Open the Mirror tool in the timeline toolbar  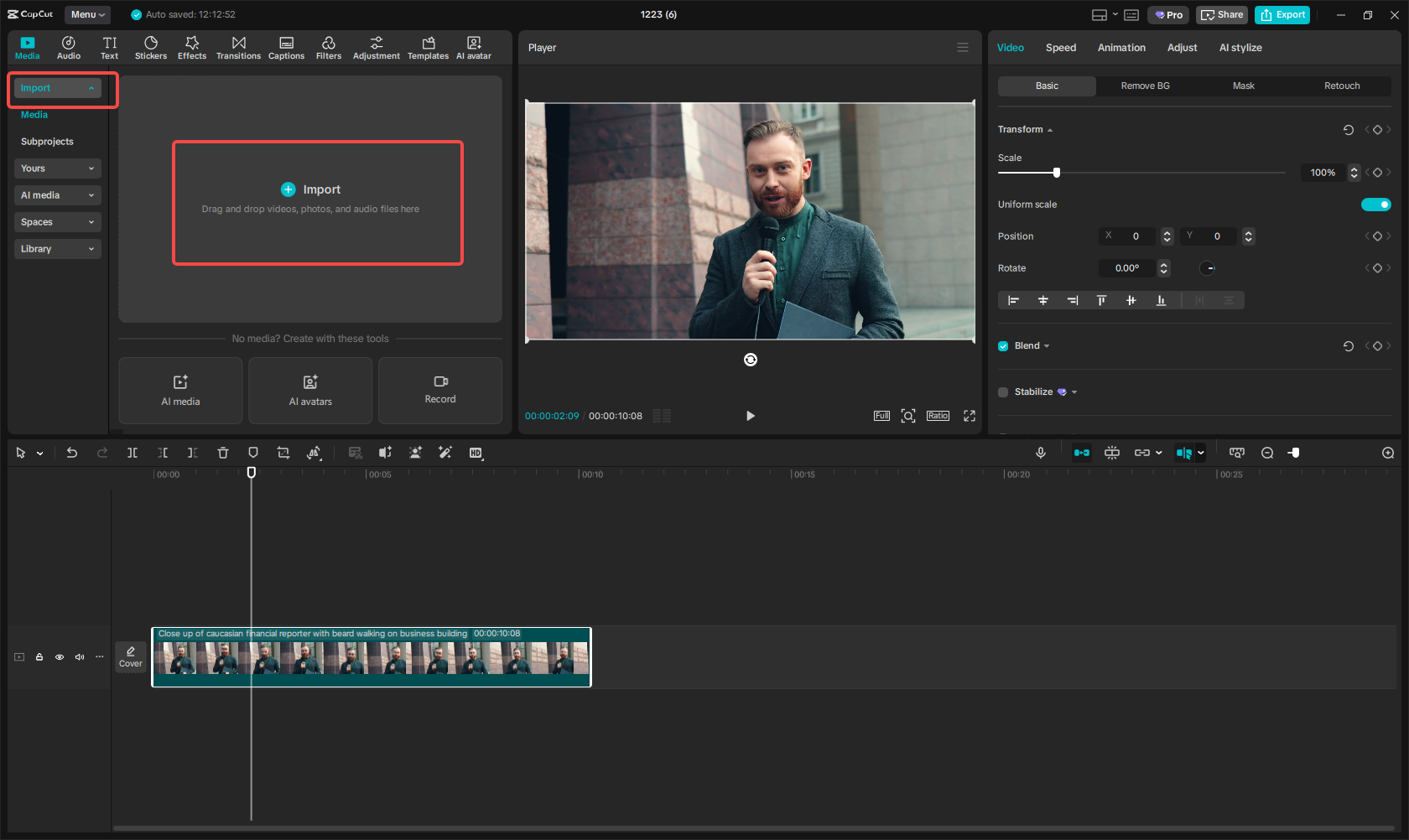pos(315,453)
